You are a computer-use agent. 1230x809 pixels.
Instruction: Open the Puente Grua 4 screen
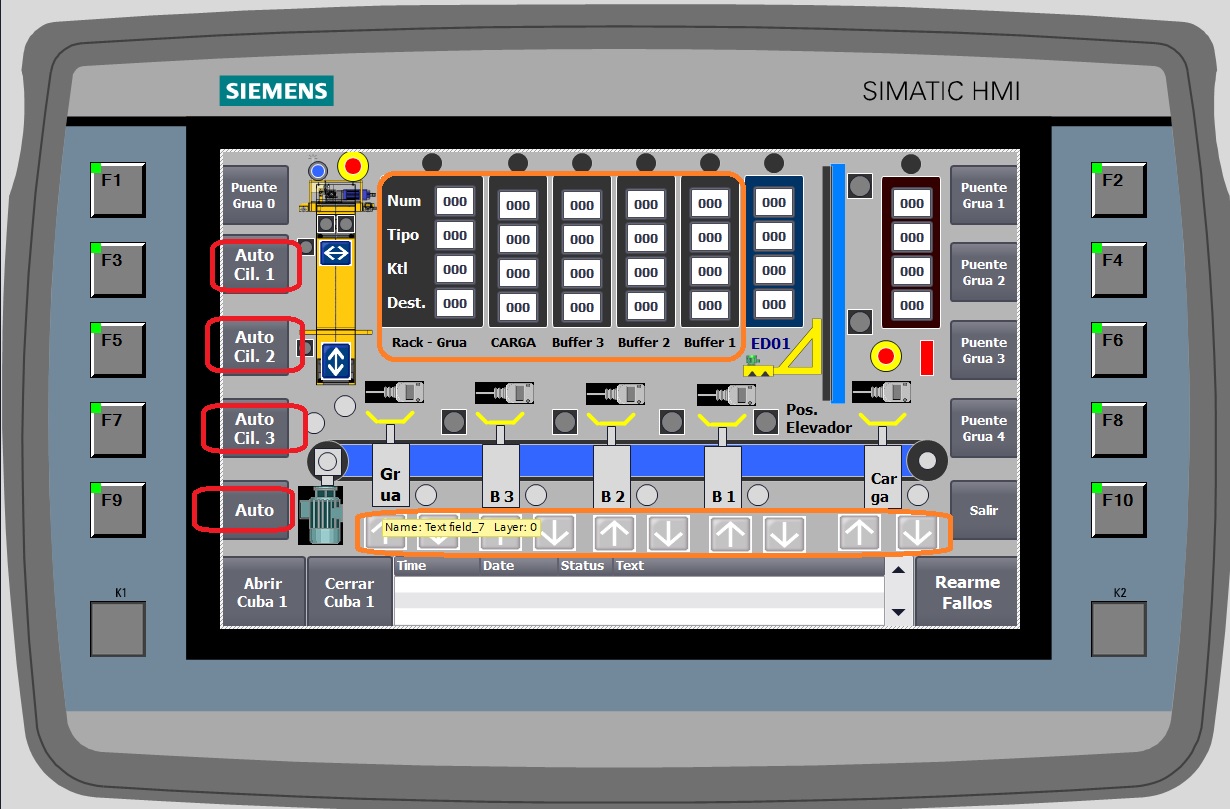984,428
